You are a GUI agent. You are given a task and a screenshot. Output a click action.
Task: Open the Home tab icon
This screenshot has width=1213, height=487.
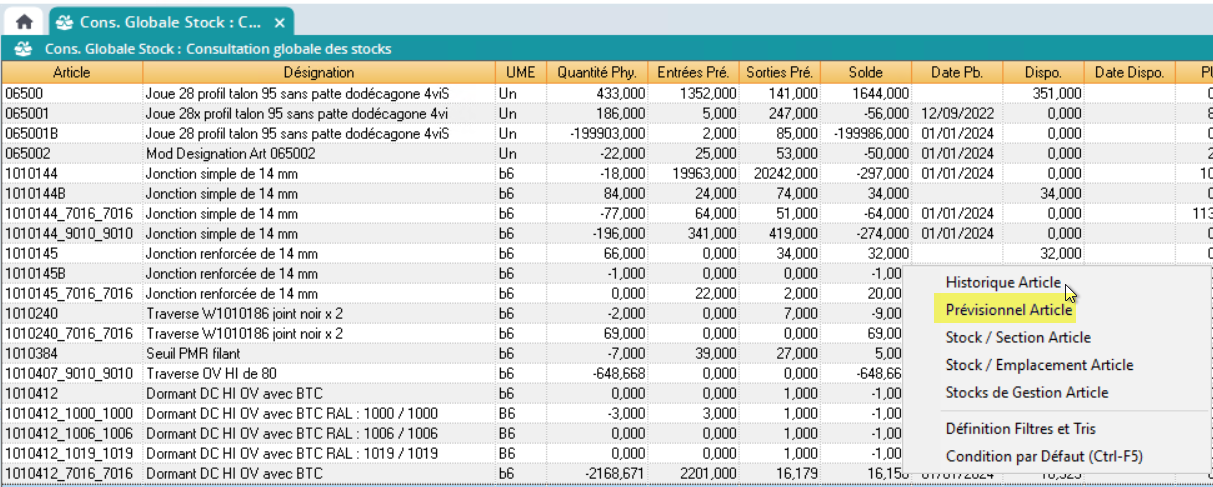pyautogui.click(x=24, y=22)
